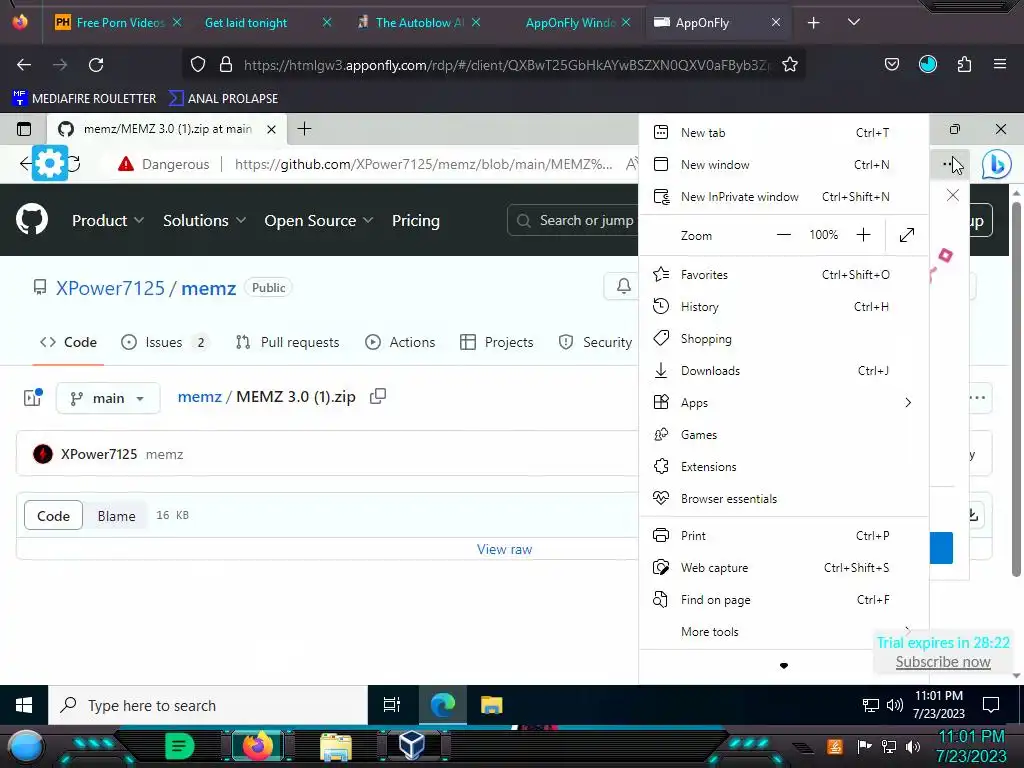Screen dimensions: 1024x768
Task: Expand Firefox list all tabs chevron
Action: 854,22
